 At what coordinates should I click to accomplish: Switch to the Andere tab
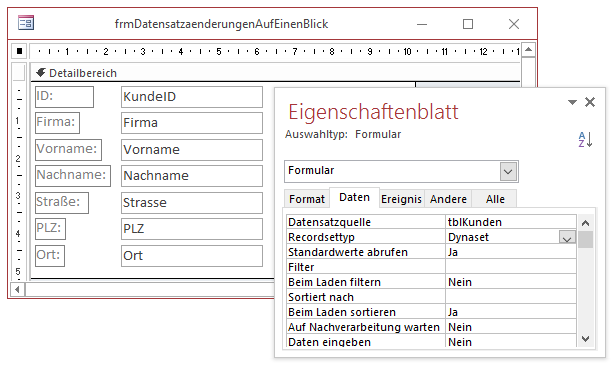click(x=448, y=199)
